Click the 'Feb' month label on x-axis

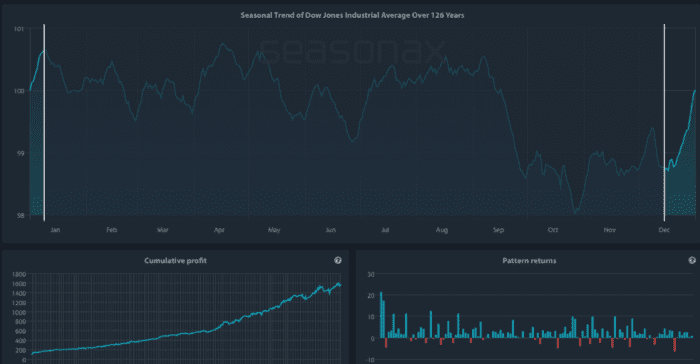(112, 230)
